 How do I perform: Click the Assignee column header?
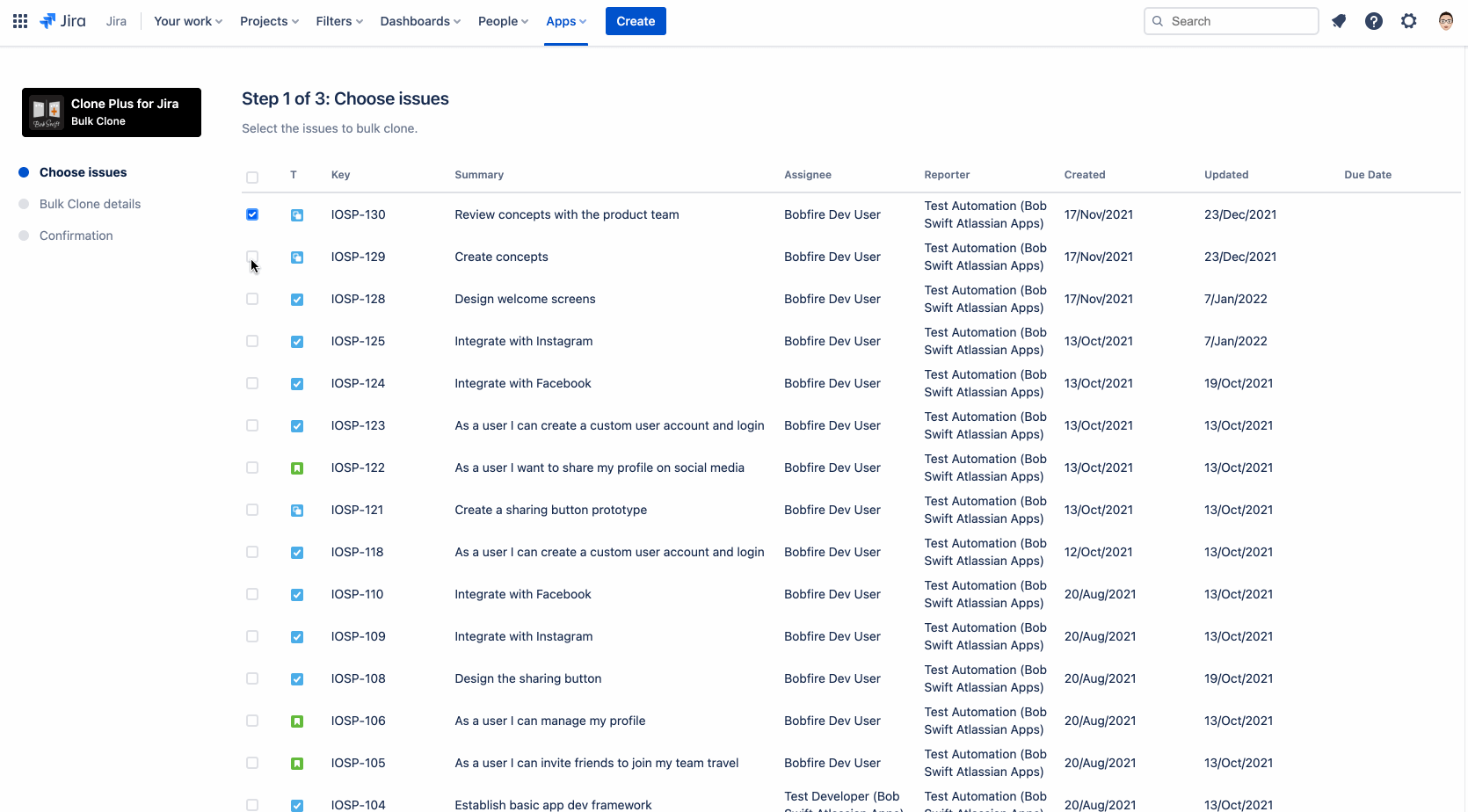pyautogui.click(x=808, y=175)
